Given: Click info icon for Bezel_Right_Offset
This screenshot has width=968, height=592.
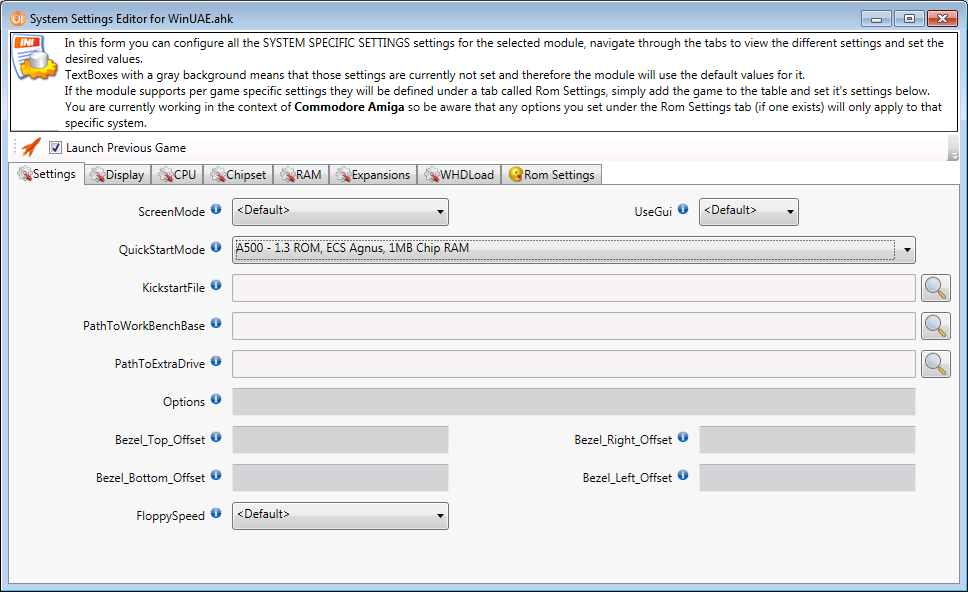Looking at the screenshot, I should (x=683, y=438).
